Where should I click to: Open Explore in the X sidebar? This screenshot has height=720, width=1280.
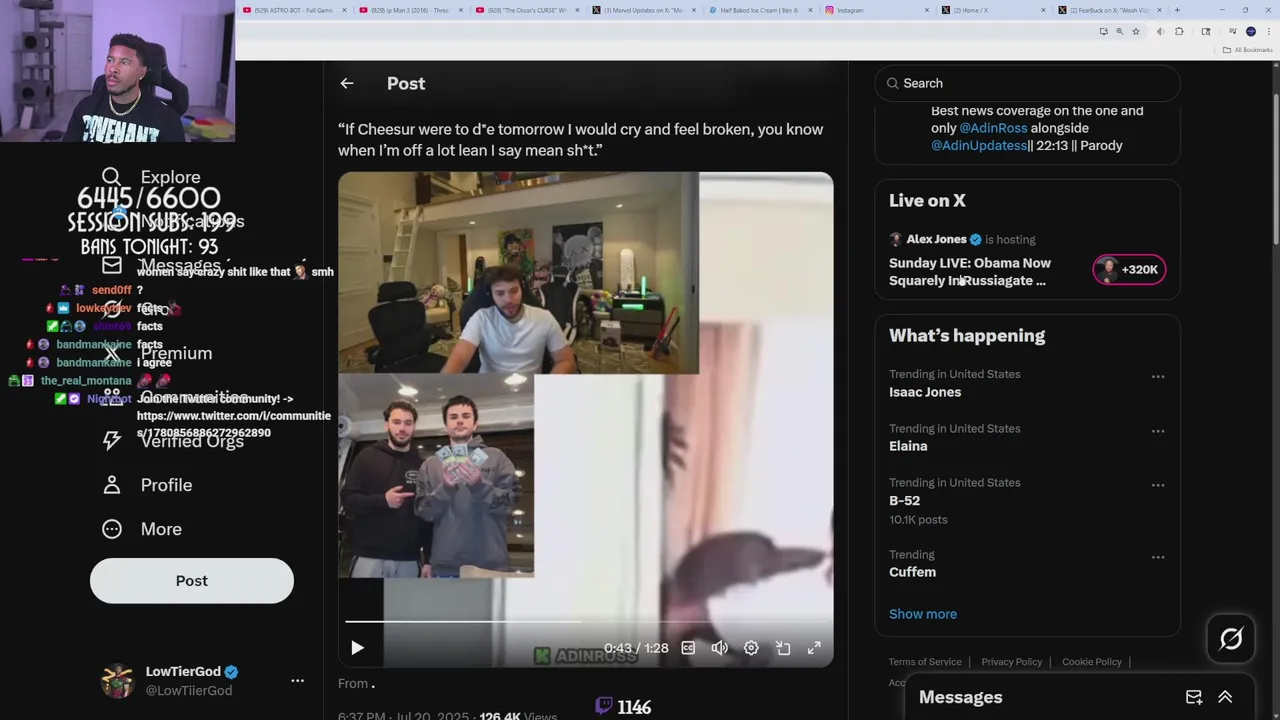coord(151,177)
